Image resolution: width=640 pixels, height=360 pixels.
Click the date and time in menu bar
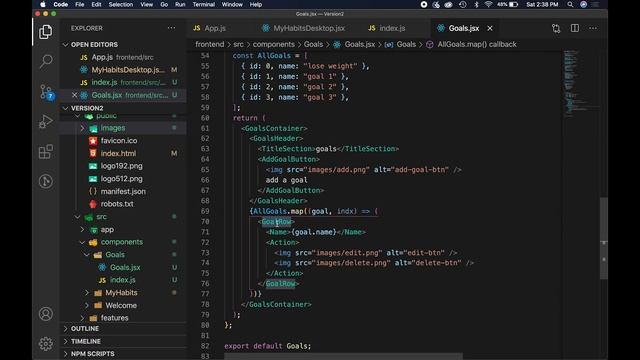pos(542,4)
